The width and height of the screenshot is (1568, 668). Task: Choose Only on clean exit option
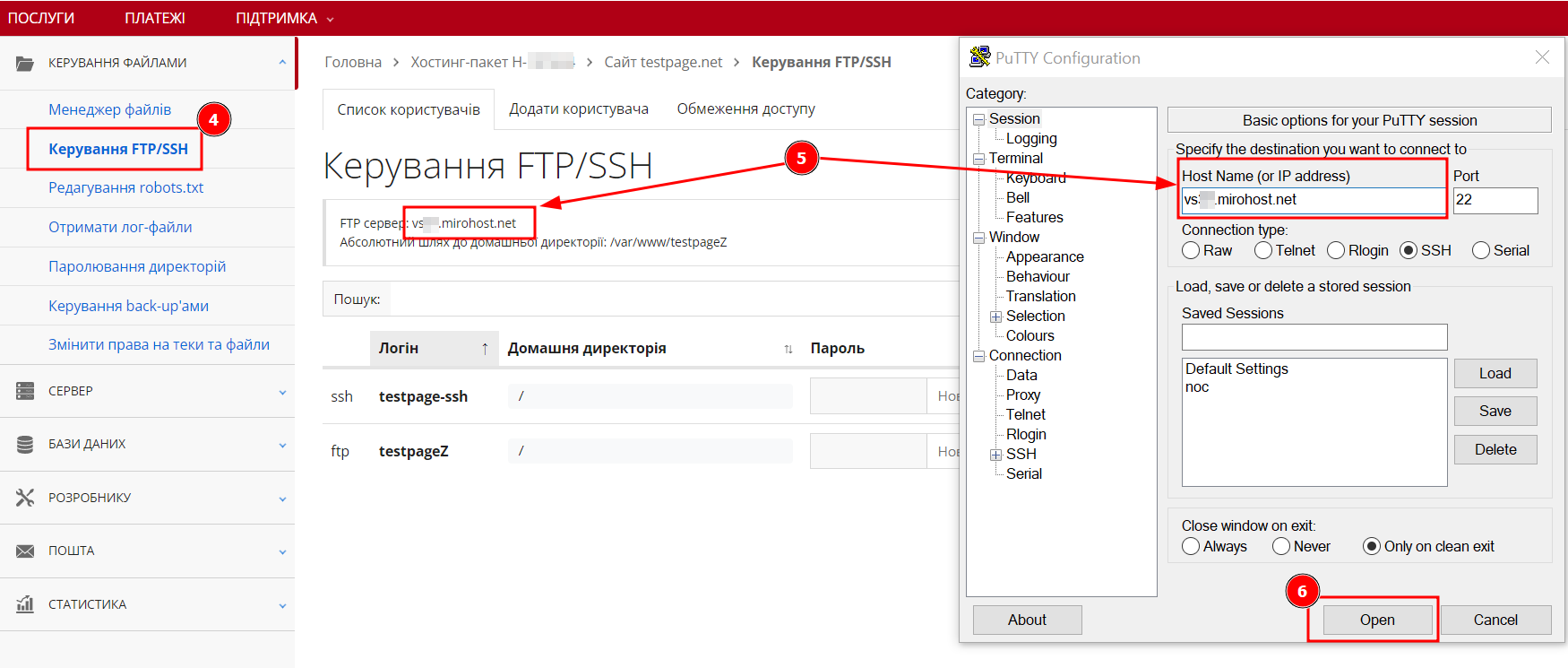[1372, 546]
